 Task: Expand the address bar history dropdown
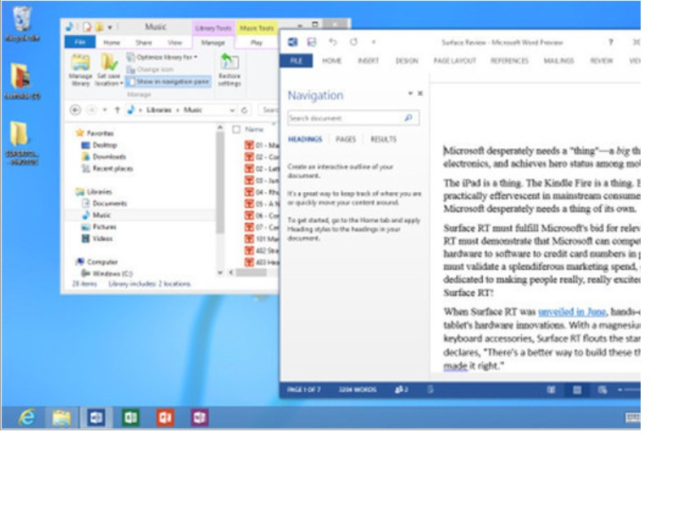click(232, 110)
